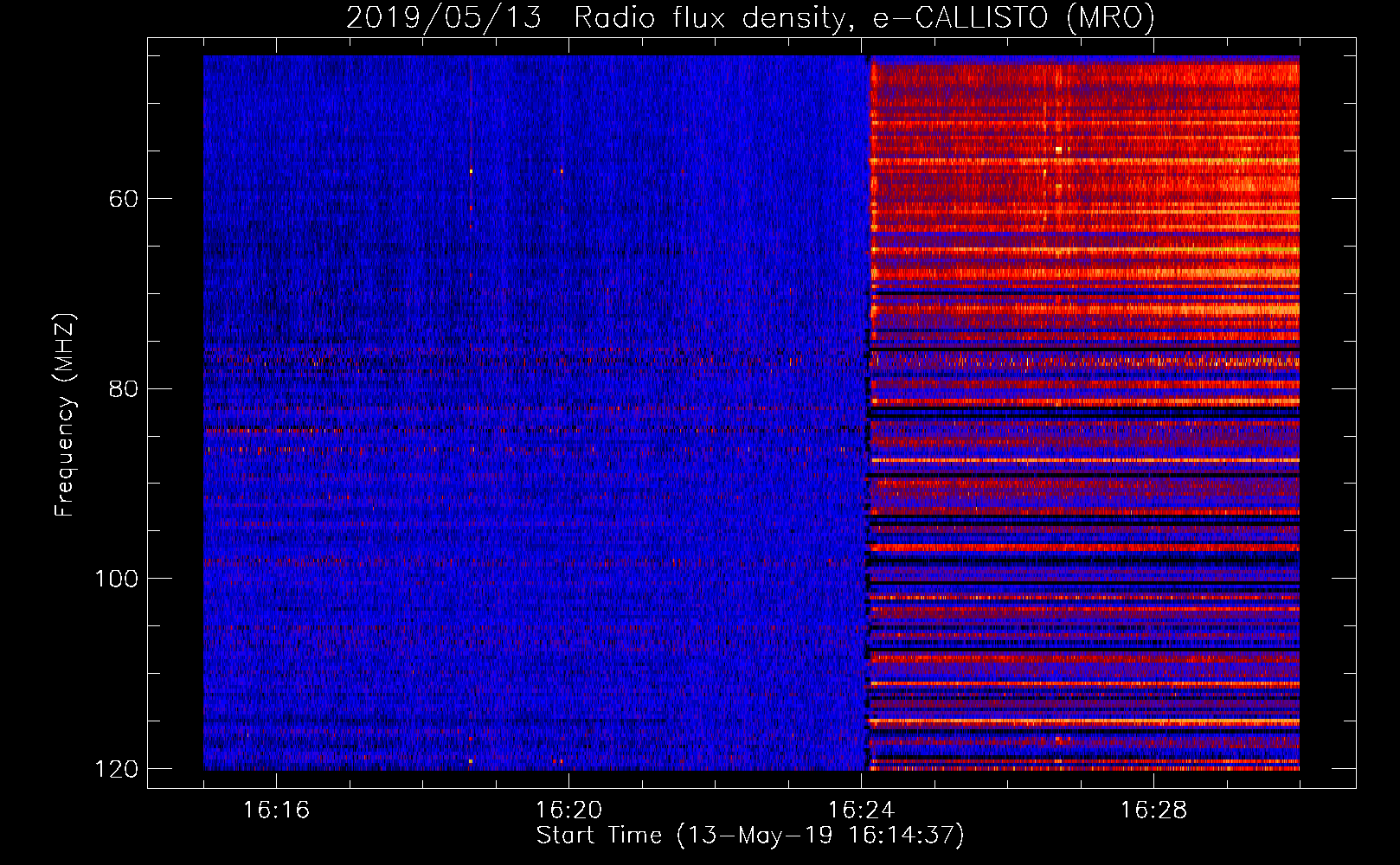Click the "Frequency (MHZ)" axis label

click(65, 415)
